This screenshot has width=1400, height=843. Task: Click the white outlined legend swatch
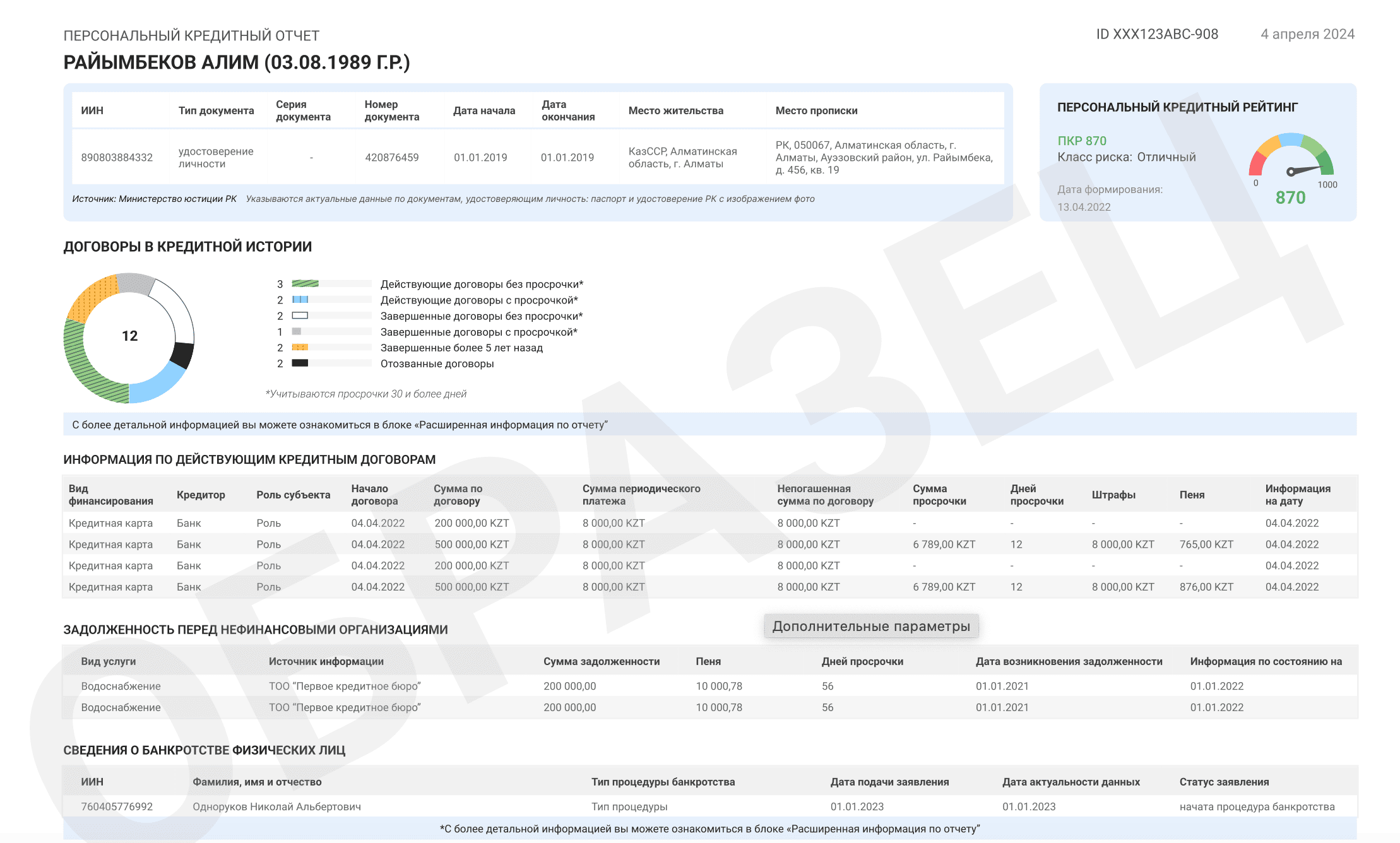(x=300, y=315)
